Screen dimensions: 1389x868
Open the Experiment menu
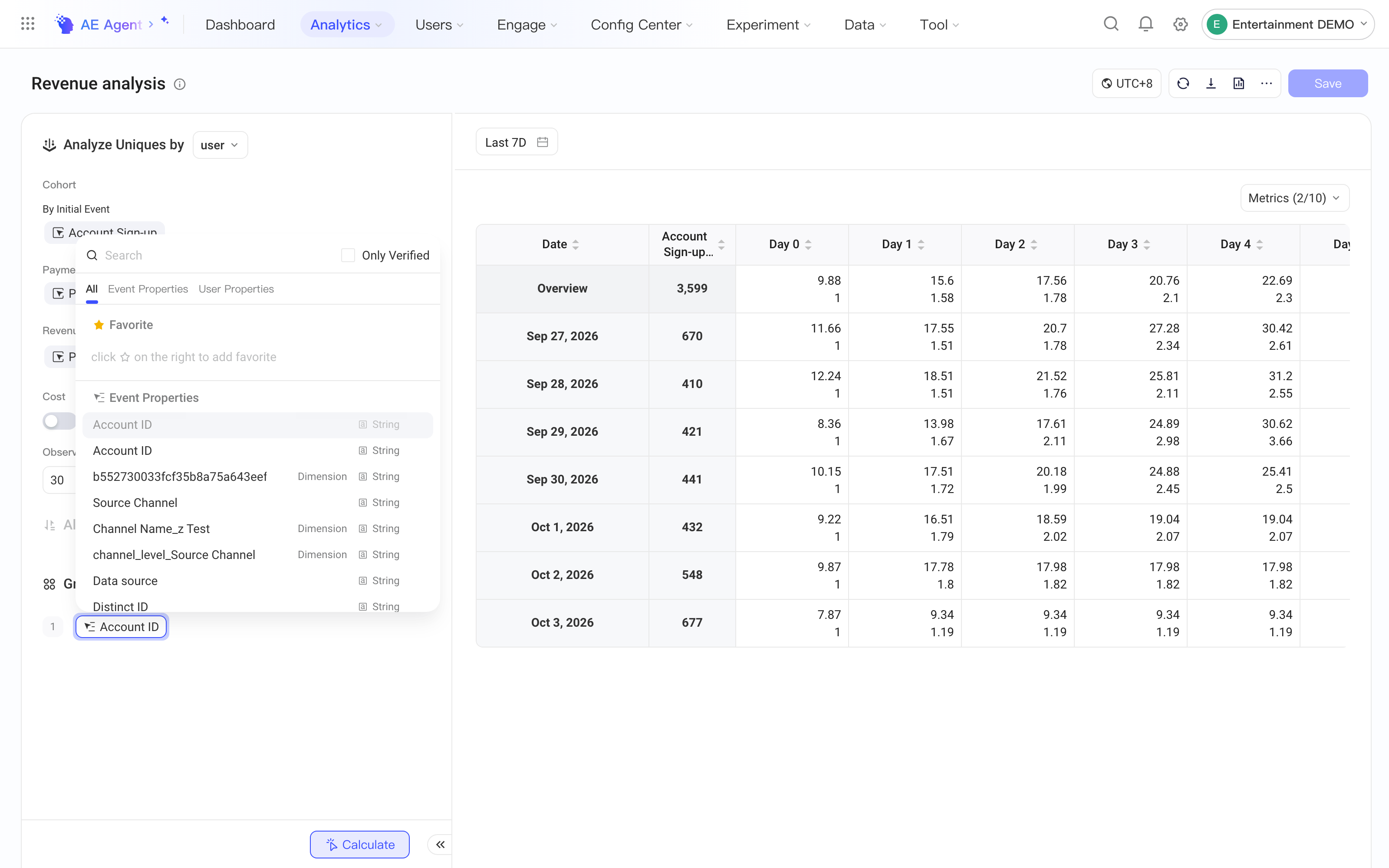click(x=769, y=25)
